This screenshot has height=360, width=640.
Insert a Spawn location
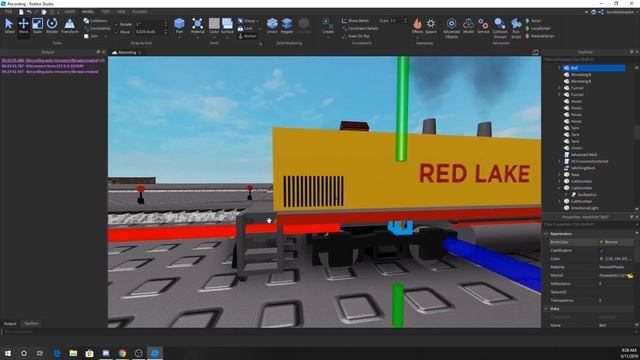[x=431, y=26]
